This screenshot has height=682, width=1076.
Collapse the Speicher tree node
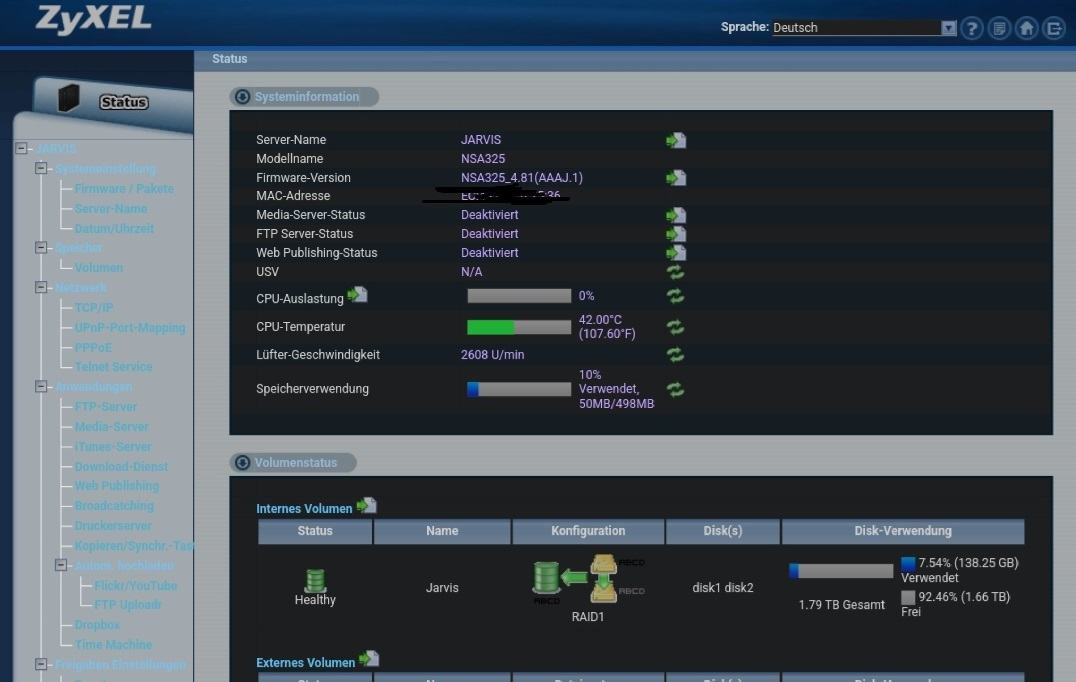point(41,247)
